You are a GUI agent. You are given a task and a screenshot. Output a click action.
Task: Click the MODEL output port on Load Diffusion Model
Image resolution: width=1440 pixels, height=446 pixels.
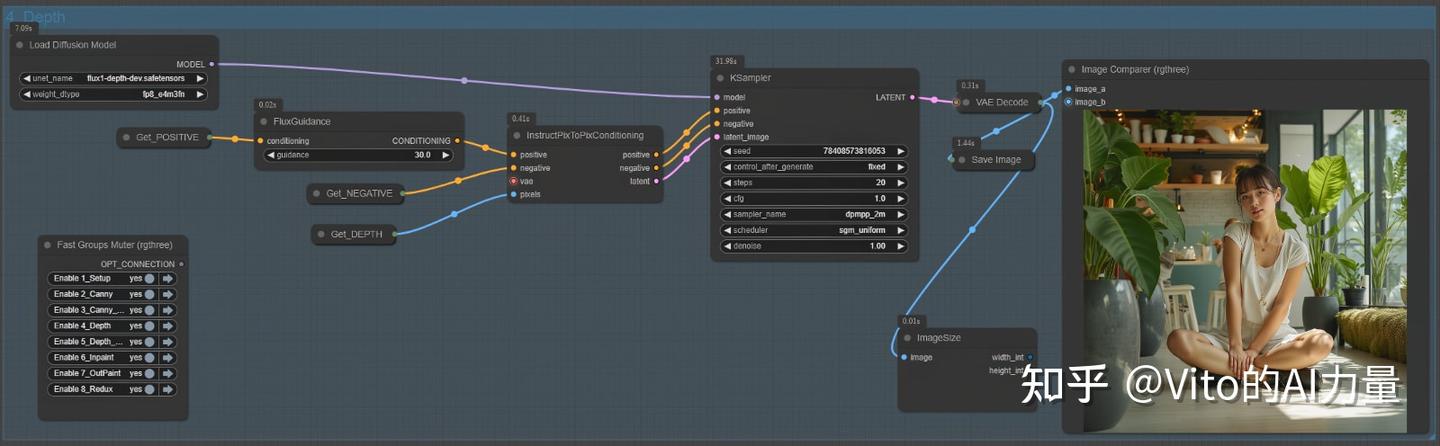tap(211, 64)
